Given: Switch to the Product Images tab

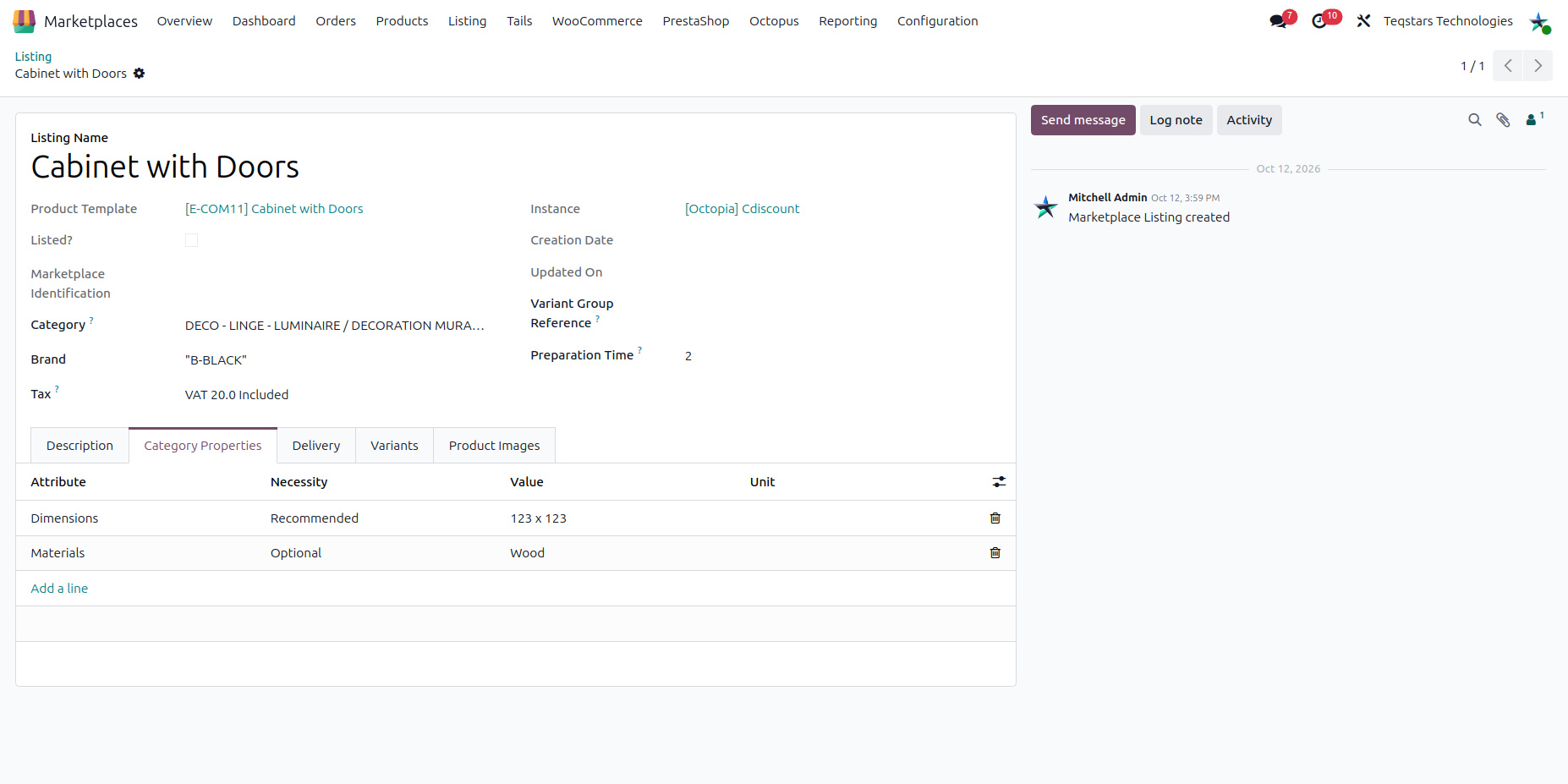Looking at the screenshot, I should [x=494, y=446].
